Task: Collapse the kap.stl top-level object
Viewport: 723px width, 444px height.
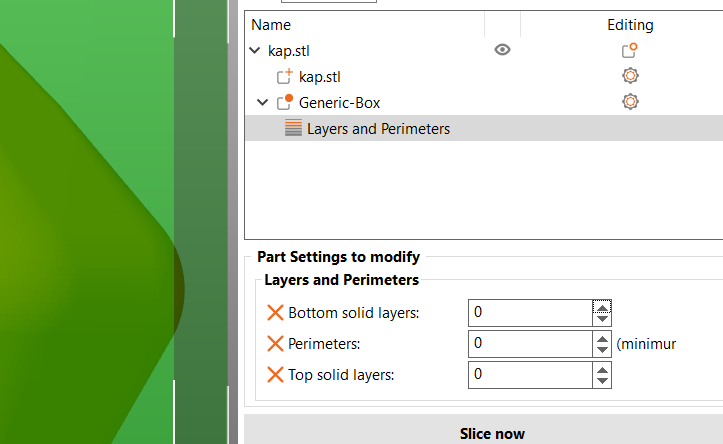Action: tap(255, 50)
